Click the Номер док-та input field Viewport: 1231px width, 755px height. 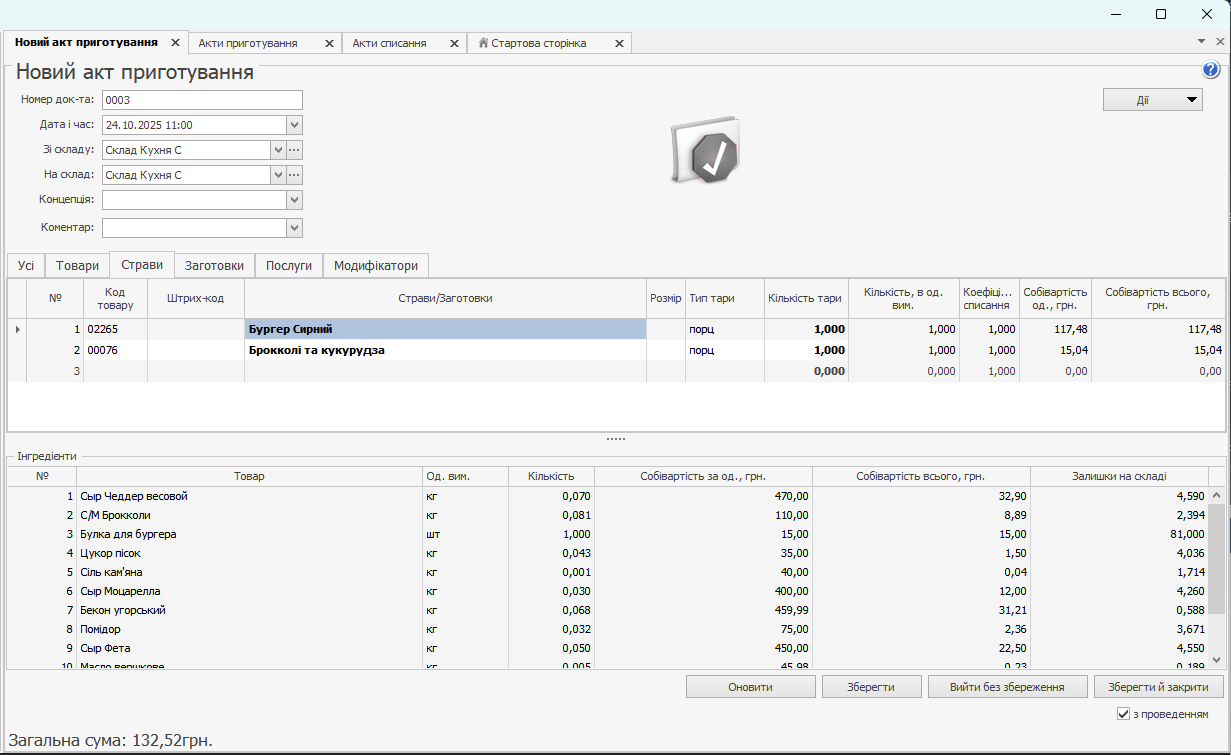[202, 100]
